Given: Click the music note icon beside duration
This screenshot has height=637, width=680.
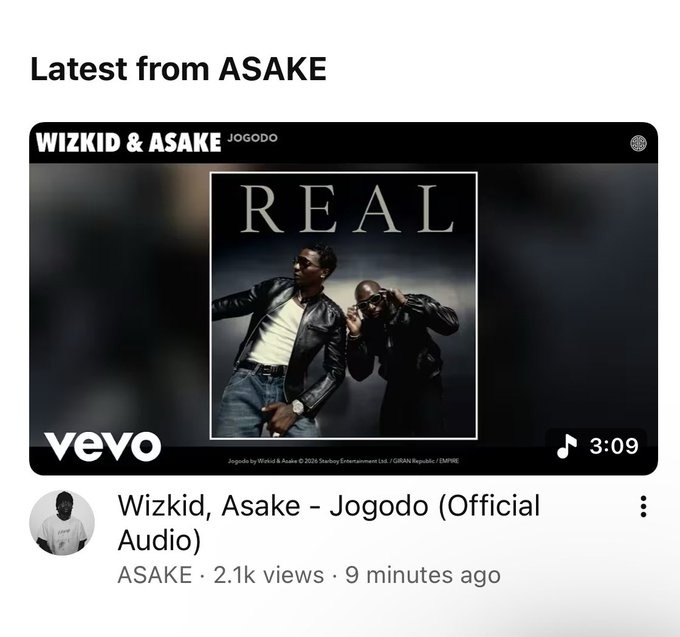Looking at the screenshot, I should [x=567, y=446].
